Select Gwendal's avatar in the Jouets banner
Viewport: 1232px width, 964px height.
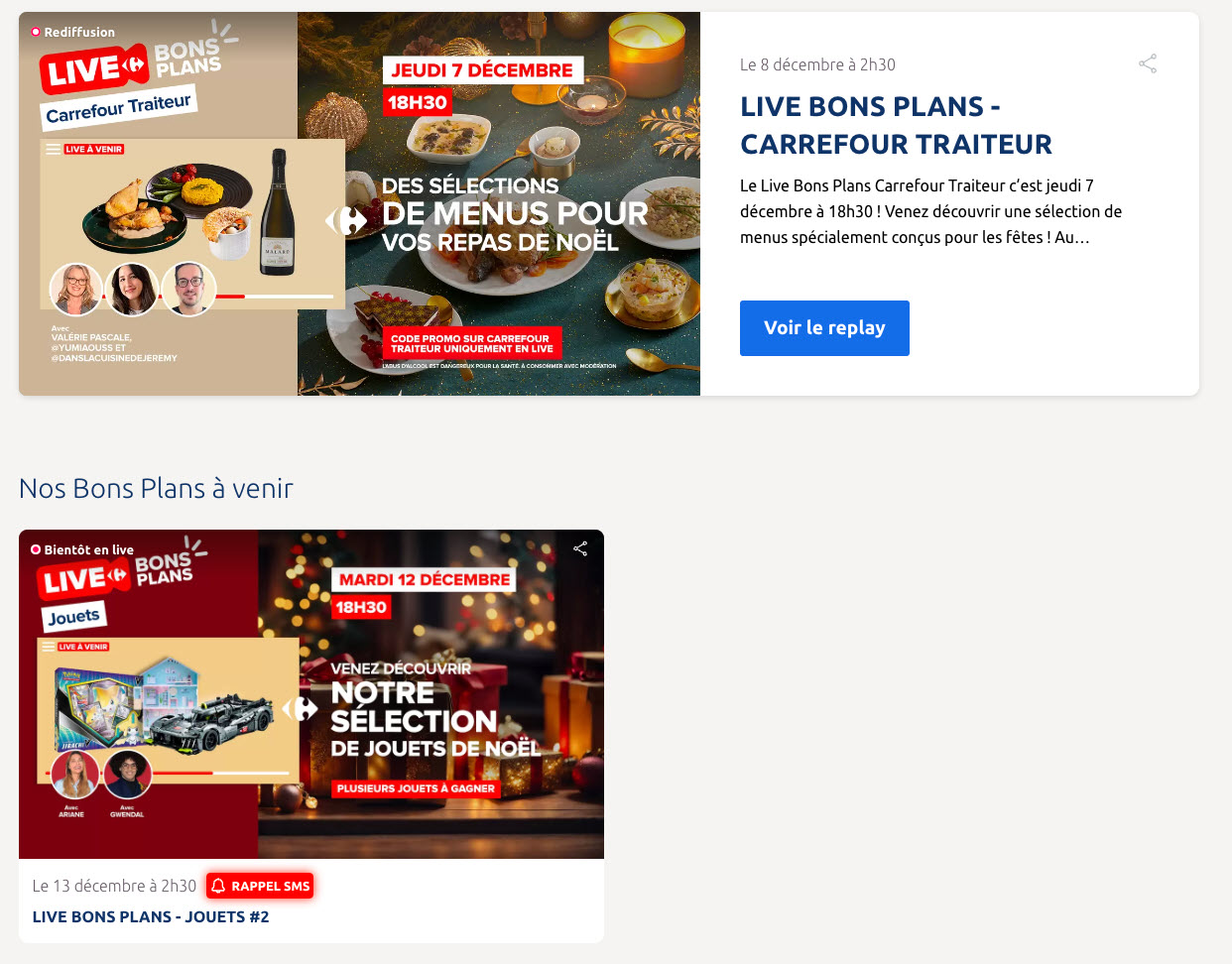click(127, 775)
